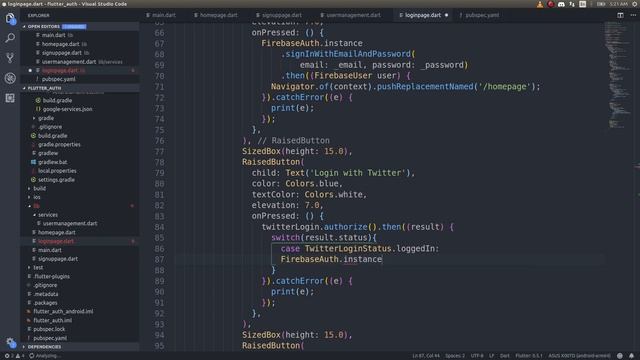Click the UTF-8 encoding indicator
This screenshot has height=360, width=640.
coord(477,356)
